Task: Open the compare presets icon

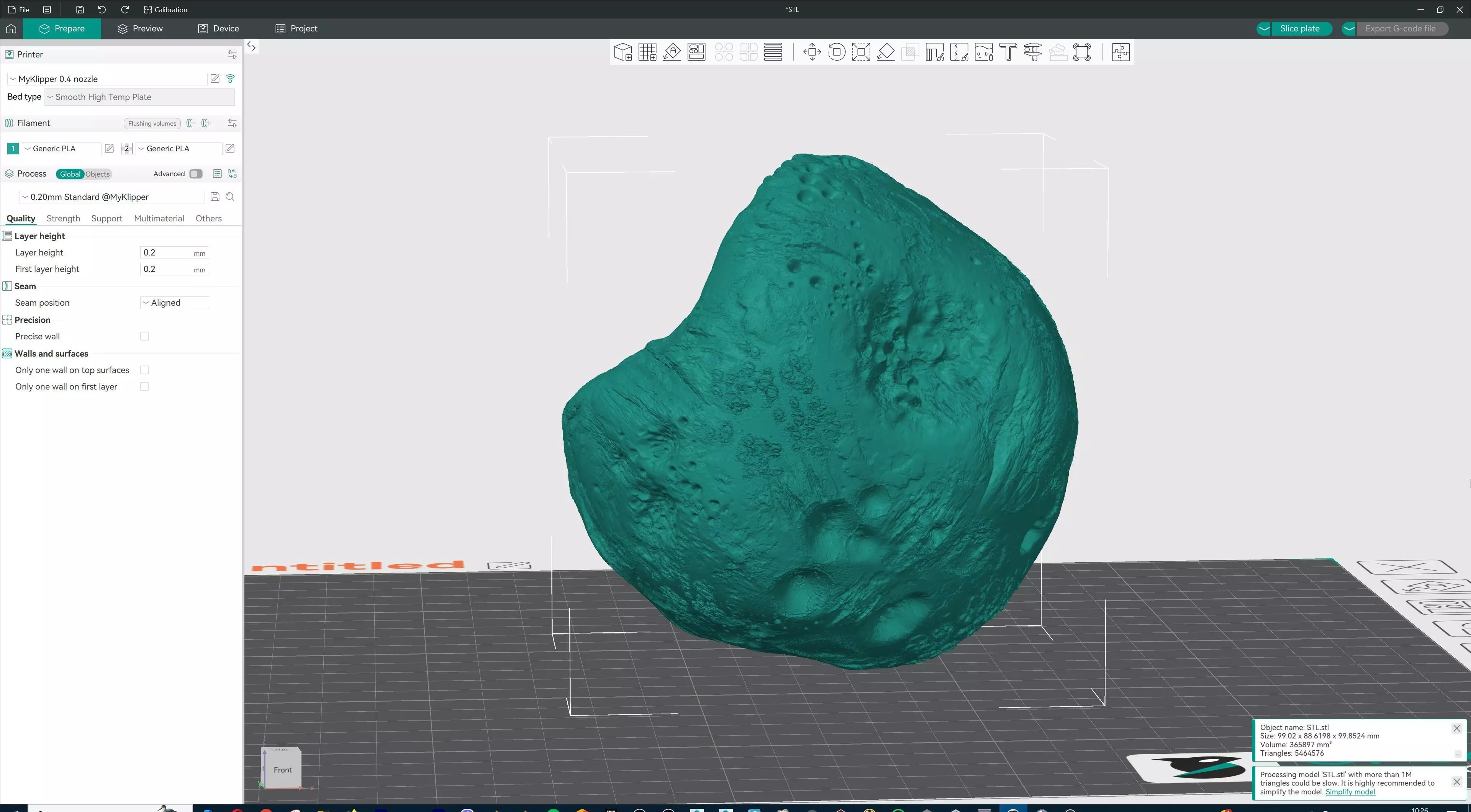Action: click(233, 174)
